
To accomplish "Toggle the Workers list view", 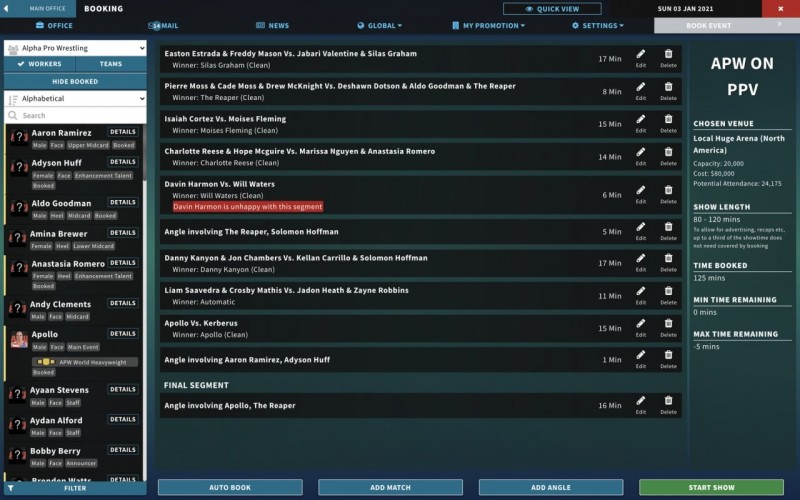I will point(40,64).
